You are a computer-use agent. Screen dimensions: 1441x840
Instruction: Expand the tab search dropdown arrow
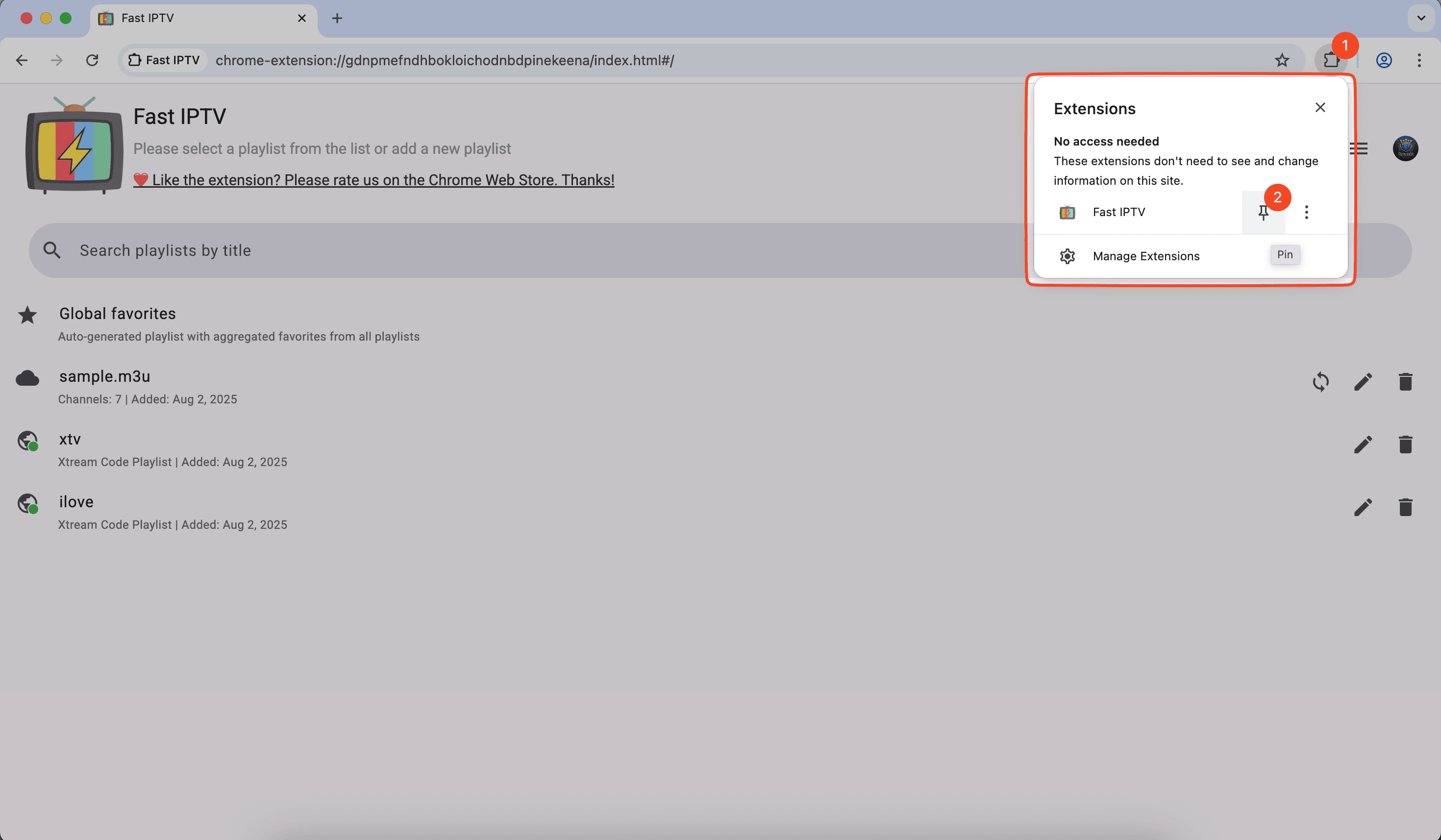click(x=1421, y=18)
